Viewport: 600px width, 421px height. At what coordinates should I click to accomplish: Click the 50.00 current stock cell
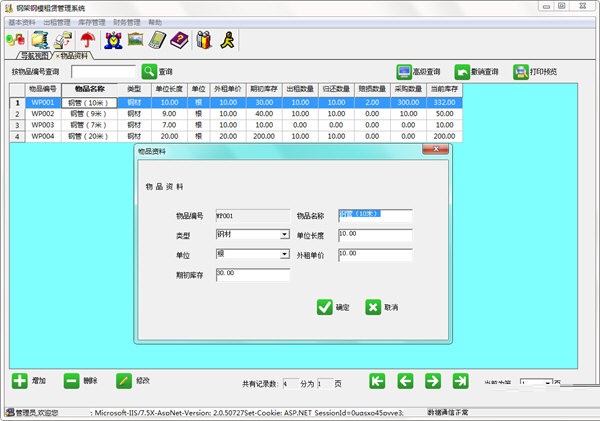(444, 114)
